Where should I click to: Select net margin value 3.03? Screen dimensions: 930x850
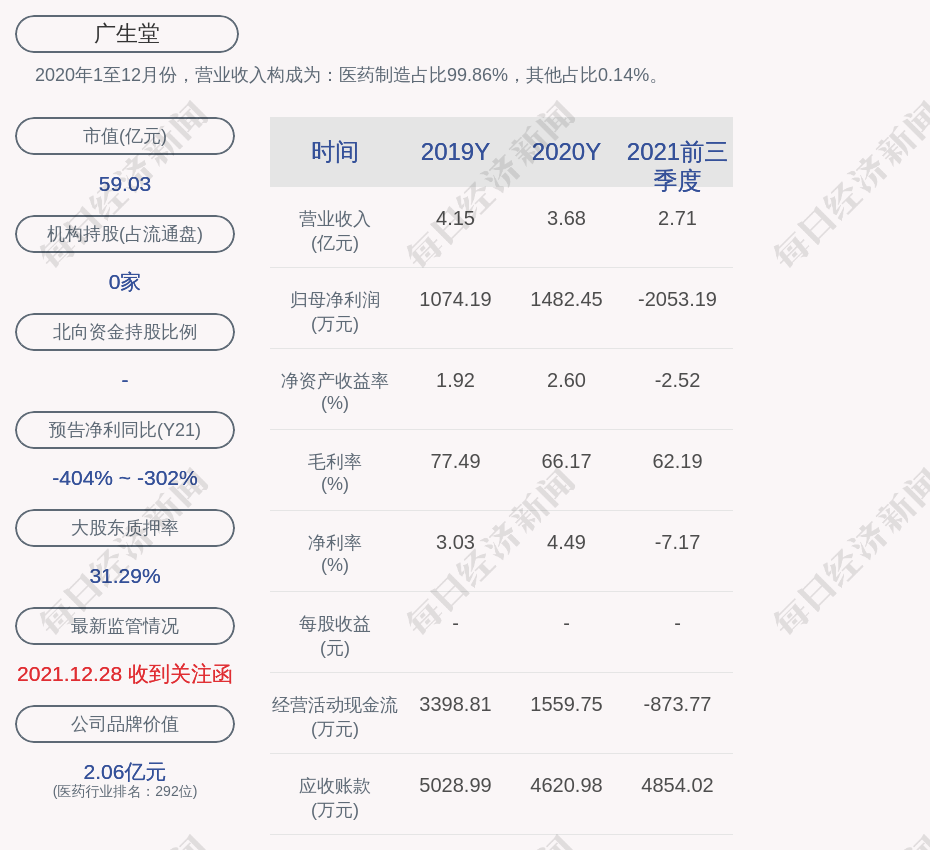[455, 542]
